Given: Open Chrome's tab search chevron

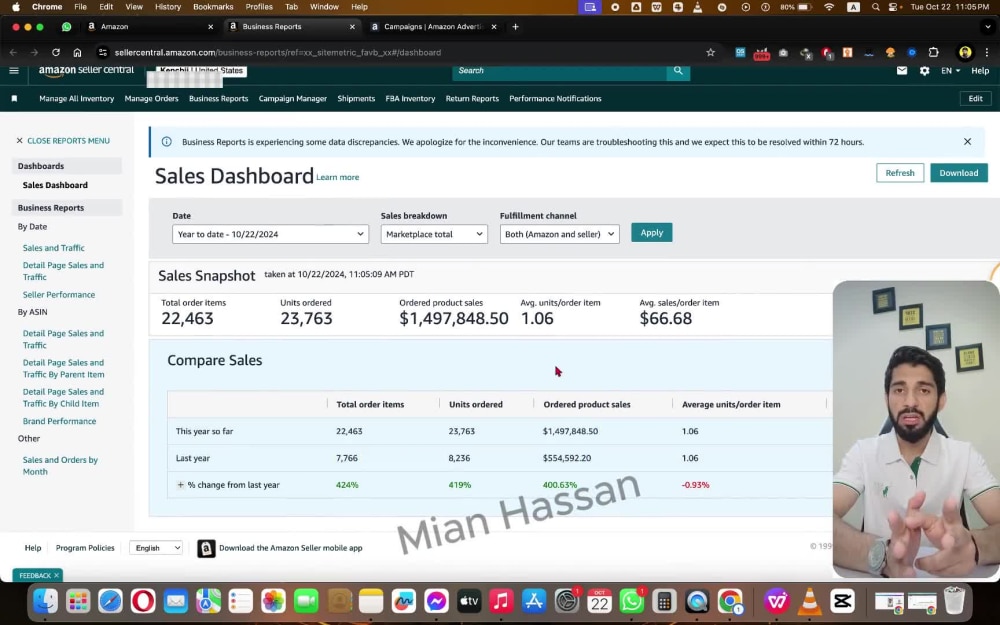Looking at the screenshot, I should tap(987, 27).
